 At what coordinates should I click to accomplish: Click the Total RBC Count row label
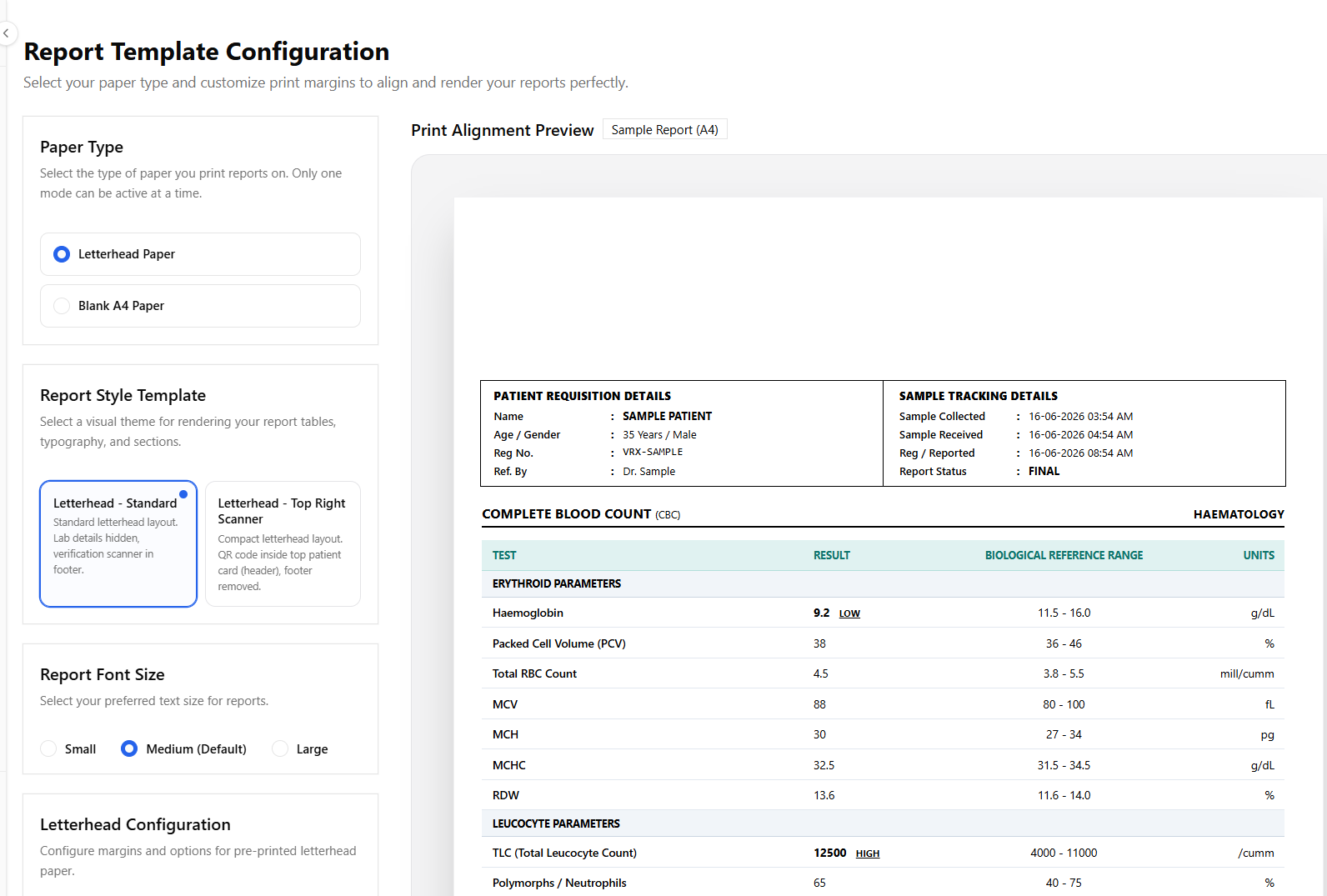click(x=534, y=673)
